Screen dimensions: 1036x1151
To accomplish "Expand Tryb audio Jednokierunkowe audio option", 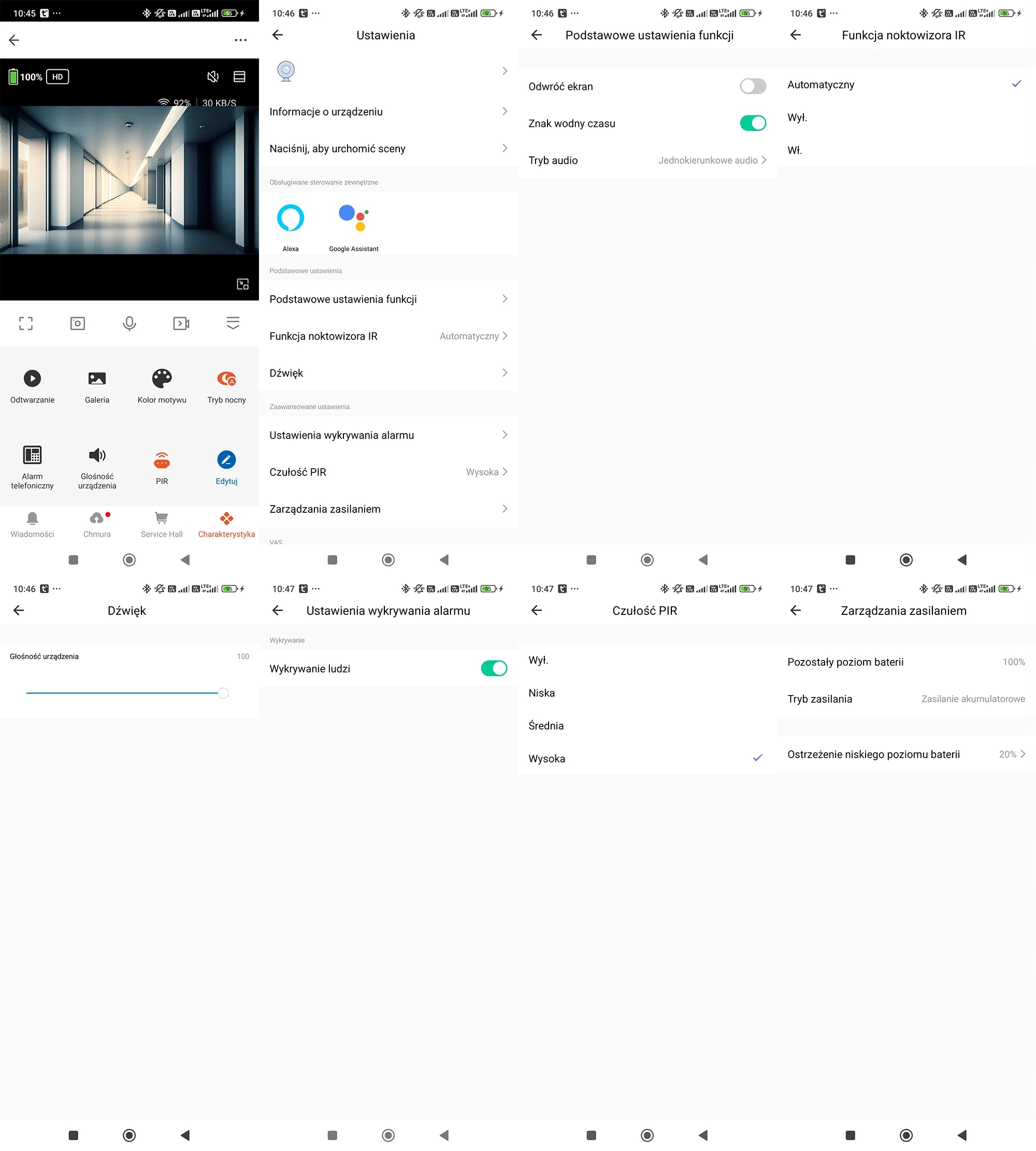I will point(712,161).
